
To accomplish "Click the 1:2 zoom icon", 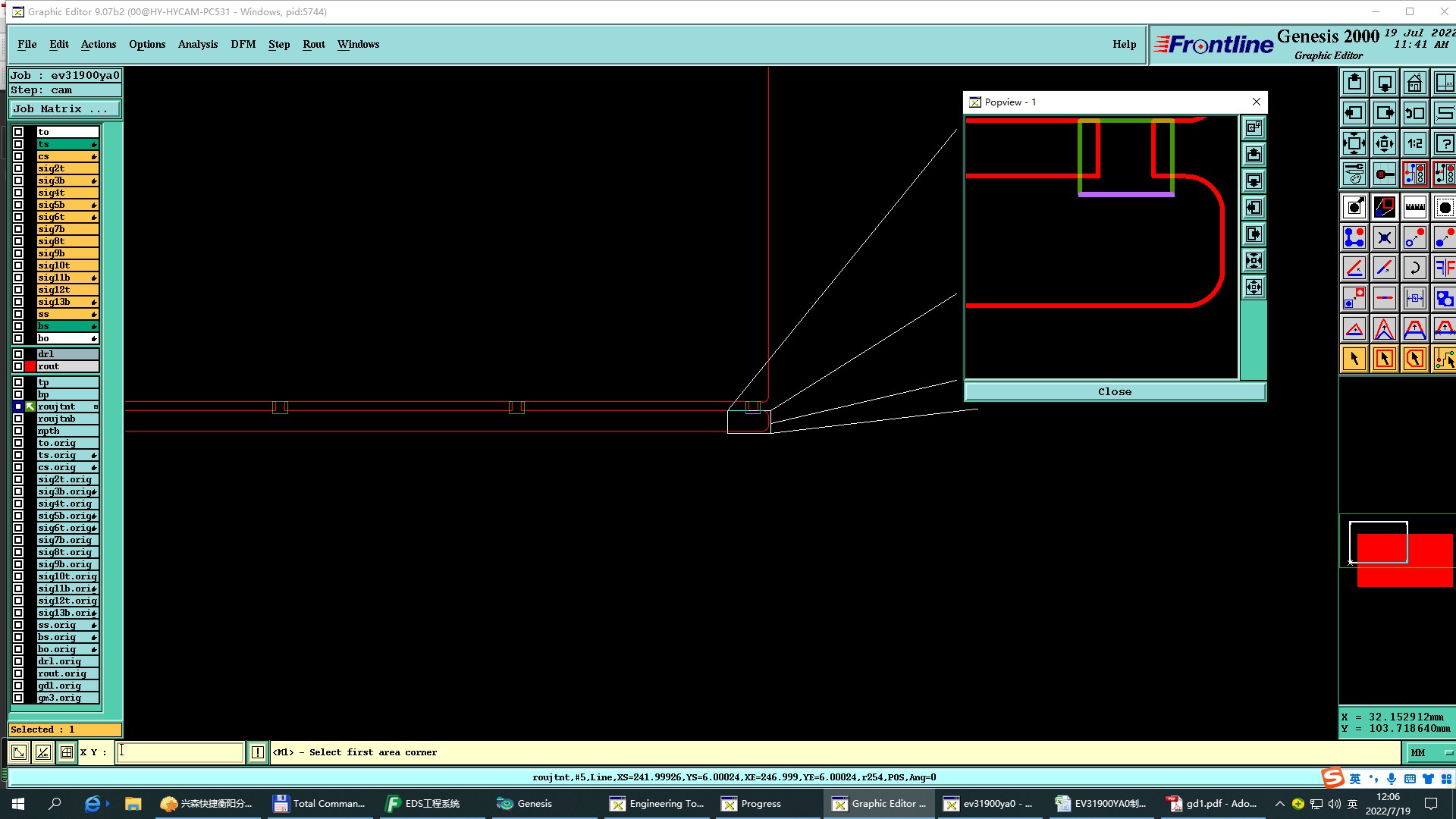I will coord(1414,143).
